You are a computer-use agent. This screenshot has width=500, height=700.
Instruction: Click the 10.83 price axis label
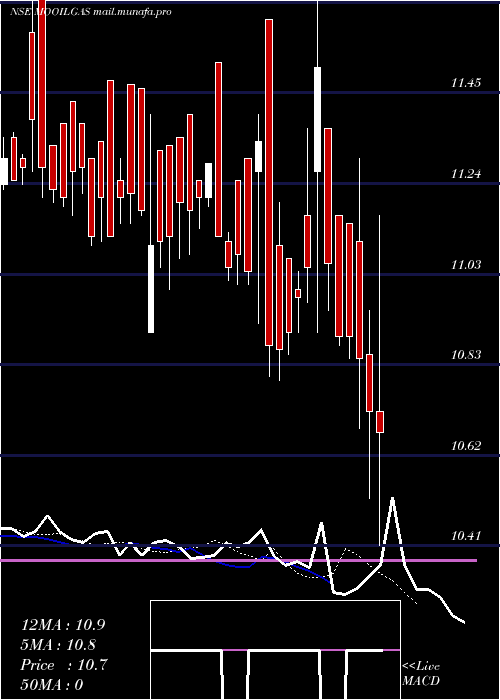pyautogui.click(x=466, y=355)
